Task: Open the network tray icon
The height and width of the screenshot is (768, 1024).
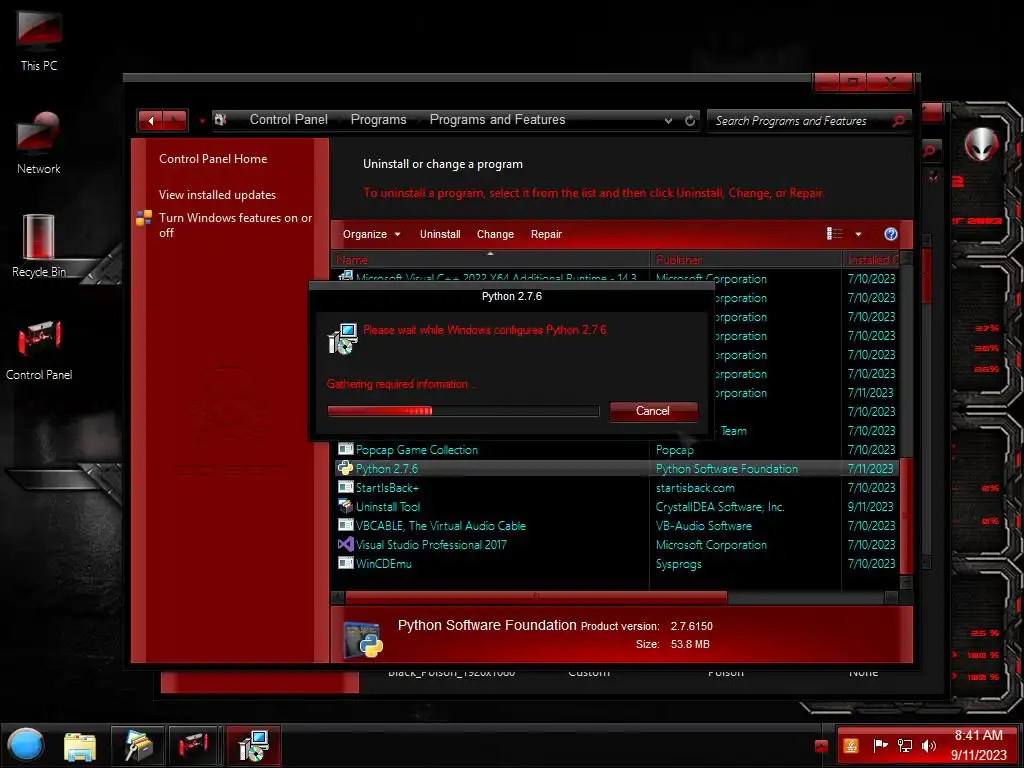Action: 904,746
